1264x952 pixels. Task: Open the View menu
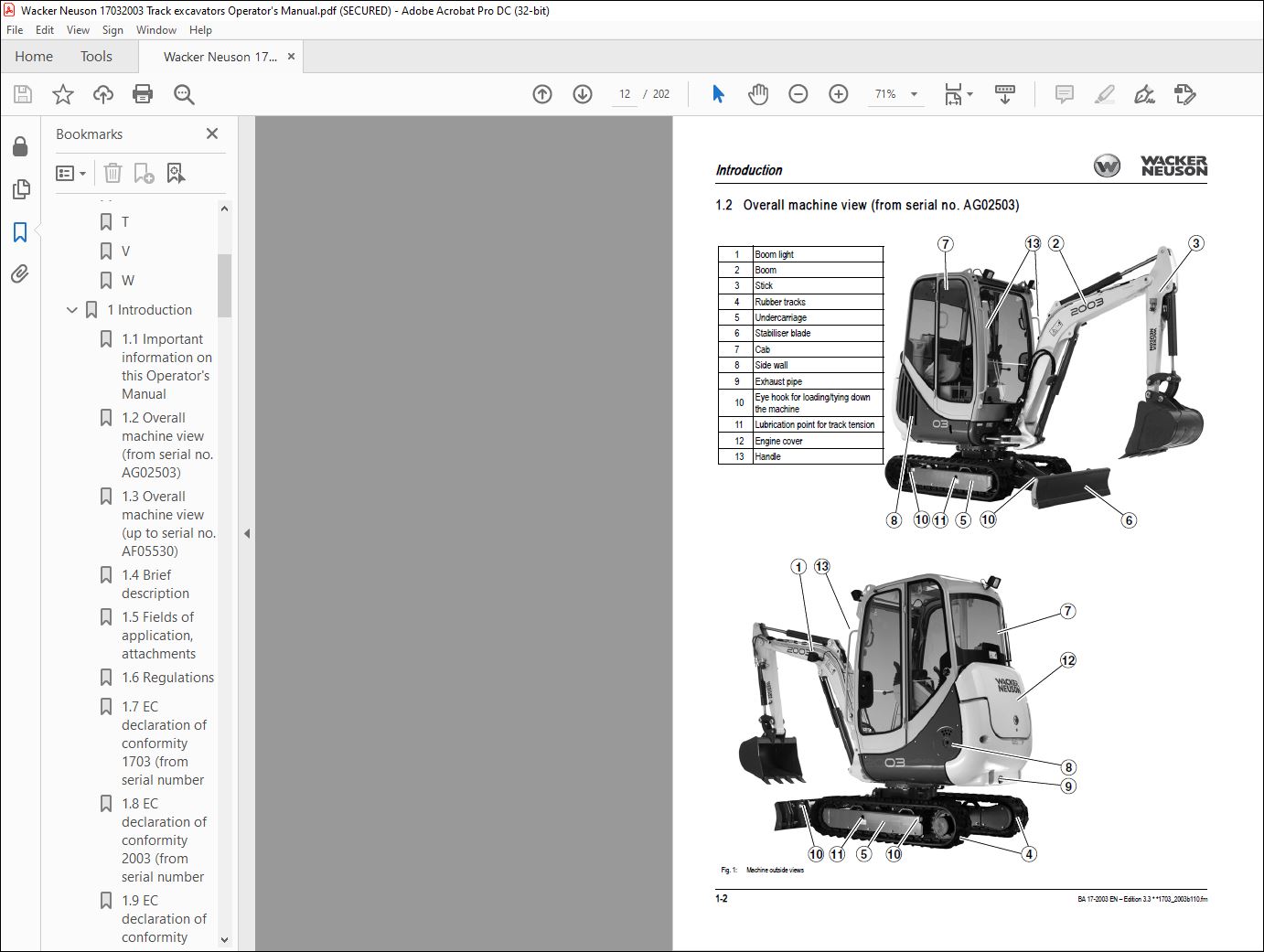[x=78, y=30]
